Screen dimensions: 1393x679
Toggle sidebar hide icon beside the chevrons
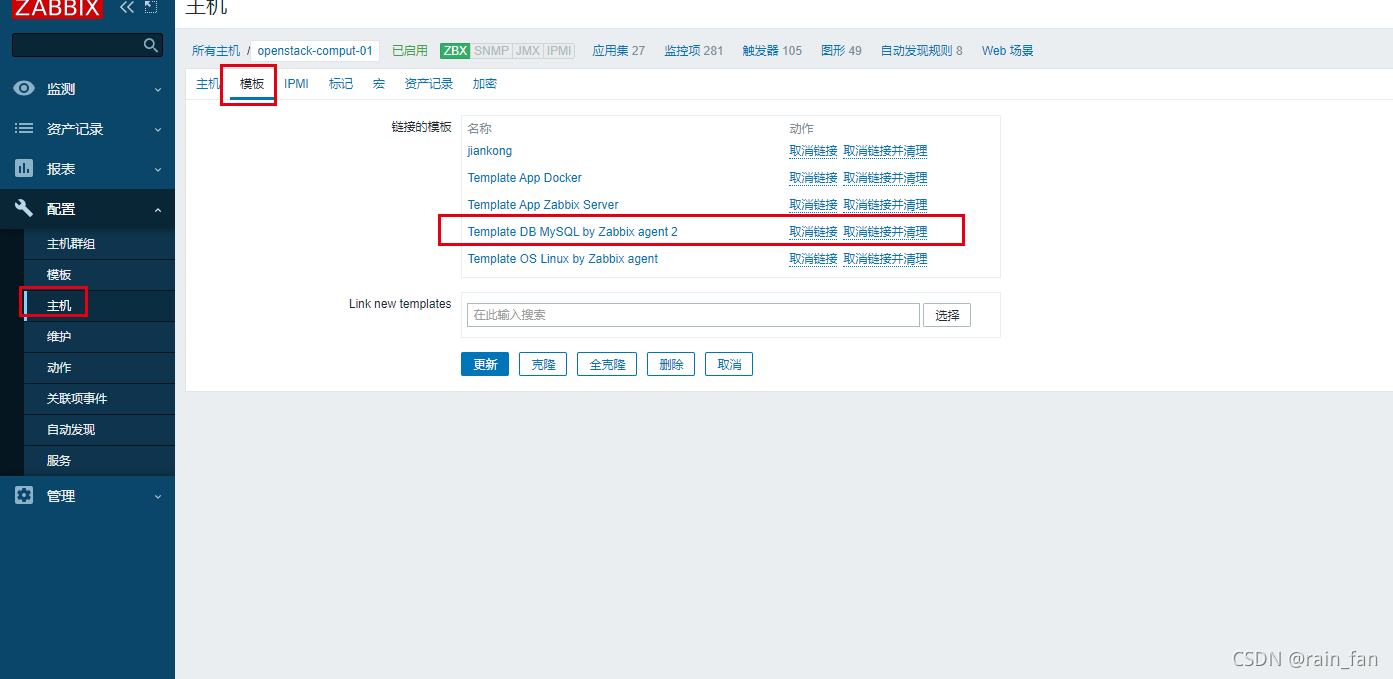(151, 7)
